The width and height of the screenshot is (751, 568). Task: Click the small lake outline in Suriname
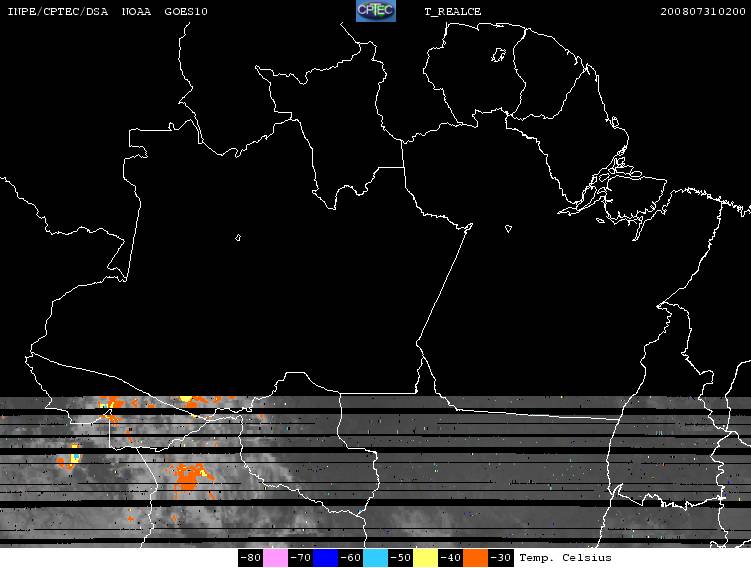[499, 55]
